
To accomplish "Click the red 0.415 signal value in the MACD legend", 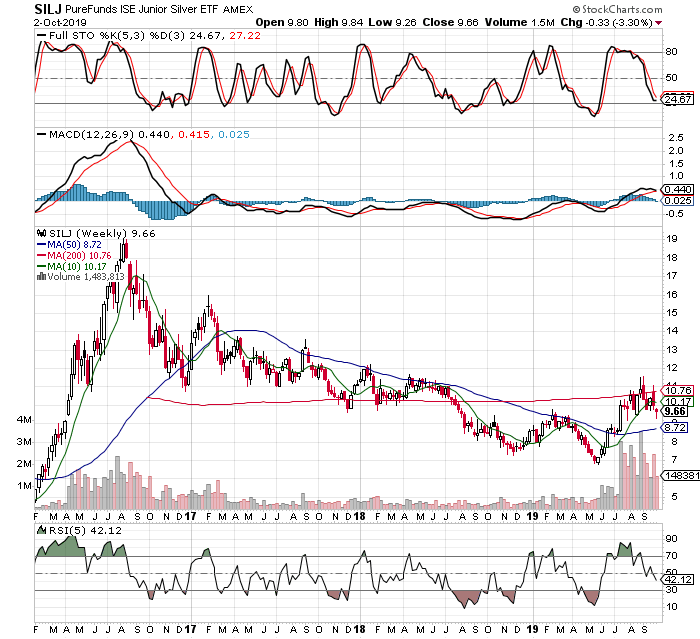I will pos(194,134).
